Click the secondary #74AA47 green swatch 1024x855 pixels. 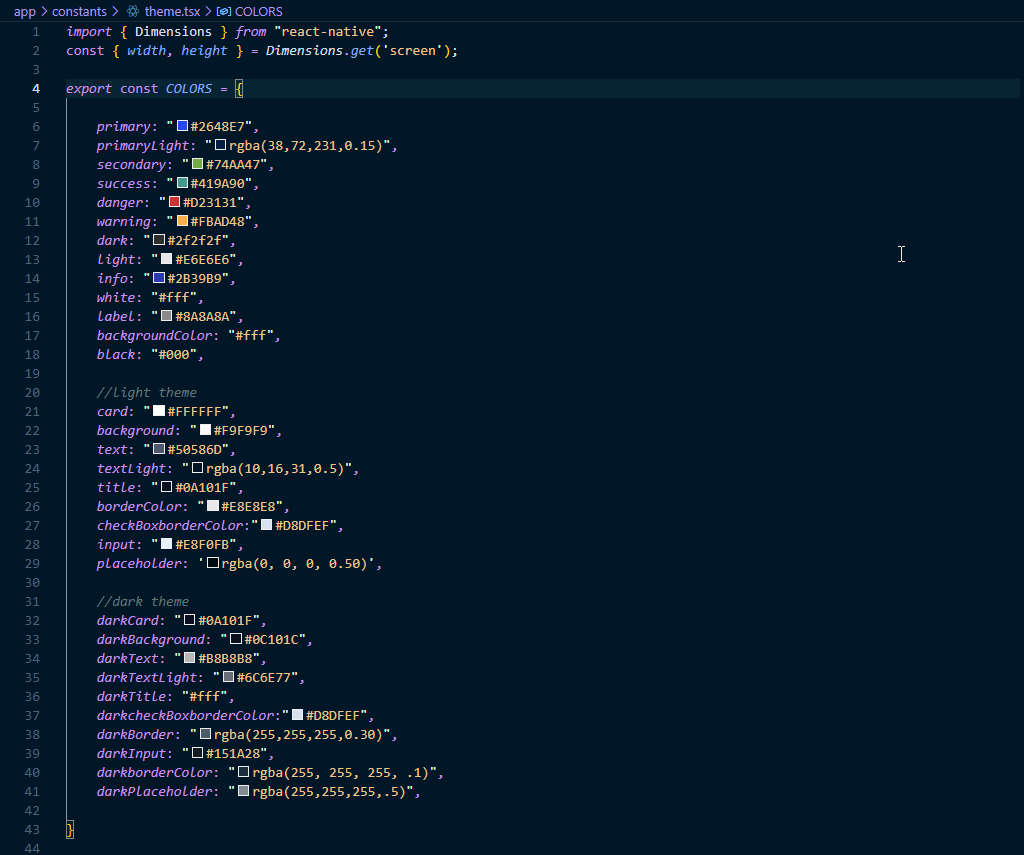198,164
